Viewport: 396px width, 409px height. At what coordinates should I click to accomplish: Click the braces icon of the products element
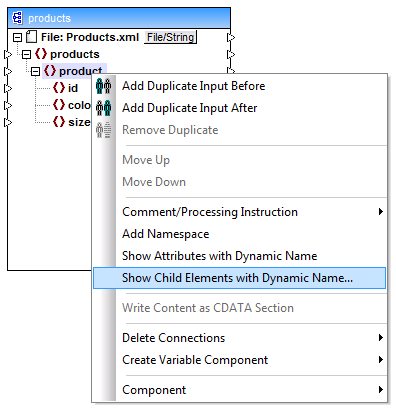(41, 54)
